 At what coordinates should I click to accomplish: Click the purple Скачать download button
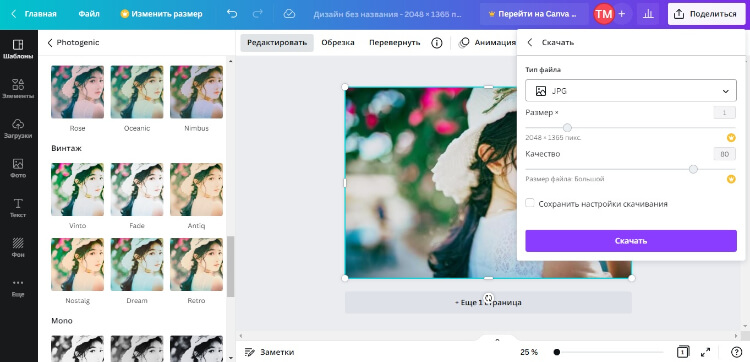click(x=630, y=241)
